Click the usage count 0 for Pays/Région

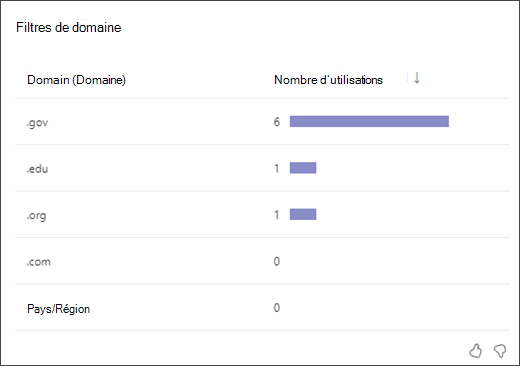pos(277,308)
